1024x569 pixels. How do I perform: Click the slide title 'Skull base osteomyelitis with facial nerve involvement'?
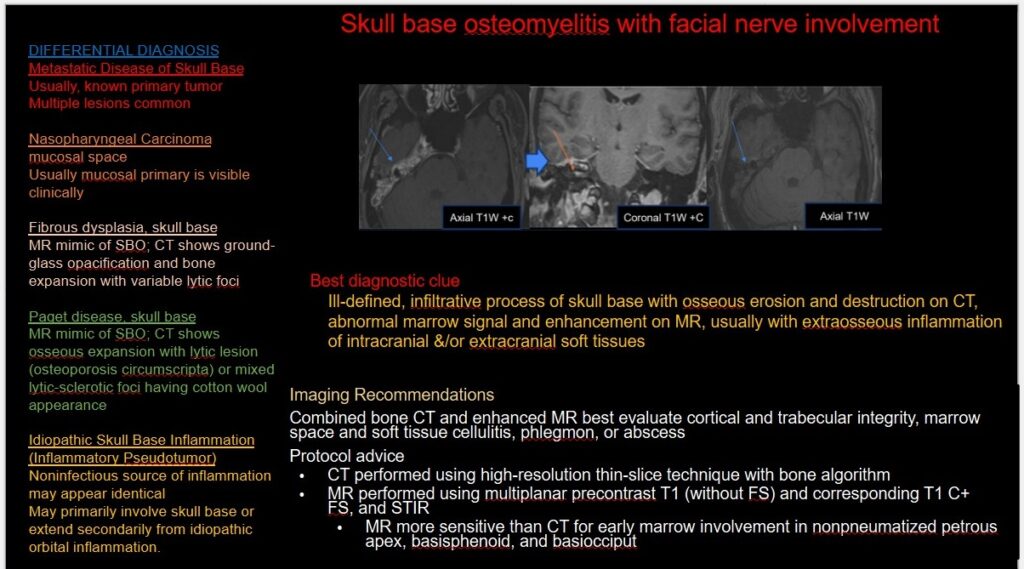click(639, 24)
